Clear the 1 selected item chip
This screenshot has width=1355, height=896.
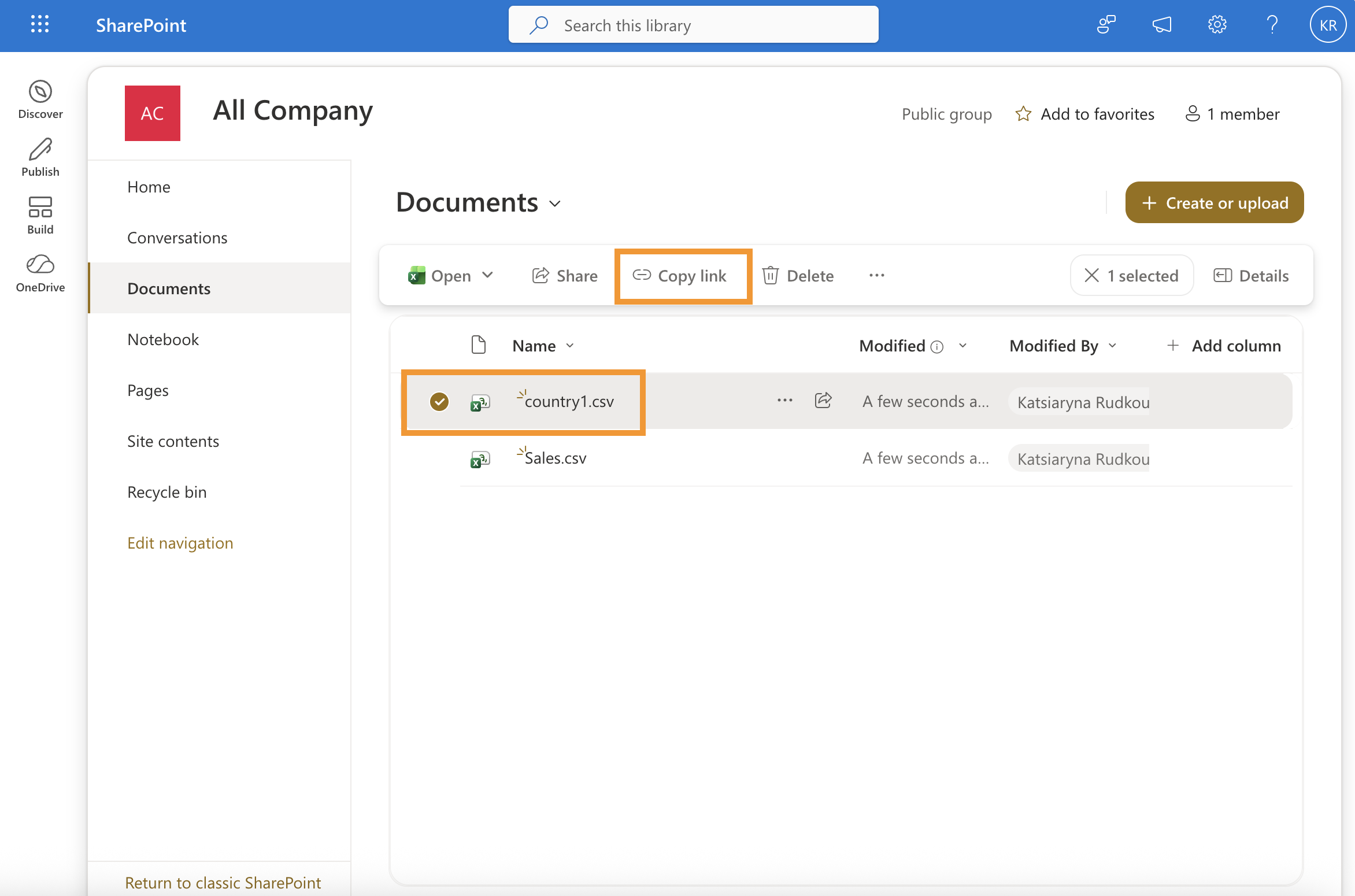tap(1132, 276)
